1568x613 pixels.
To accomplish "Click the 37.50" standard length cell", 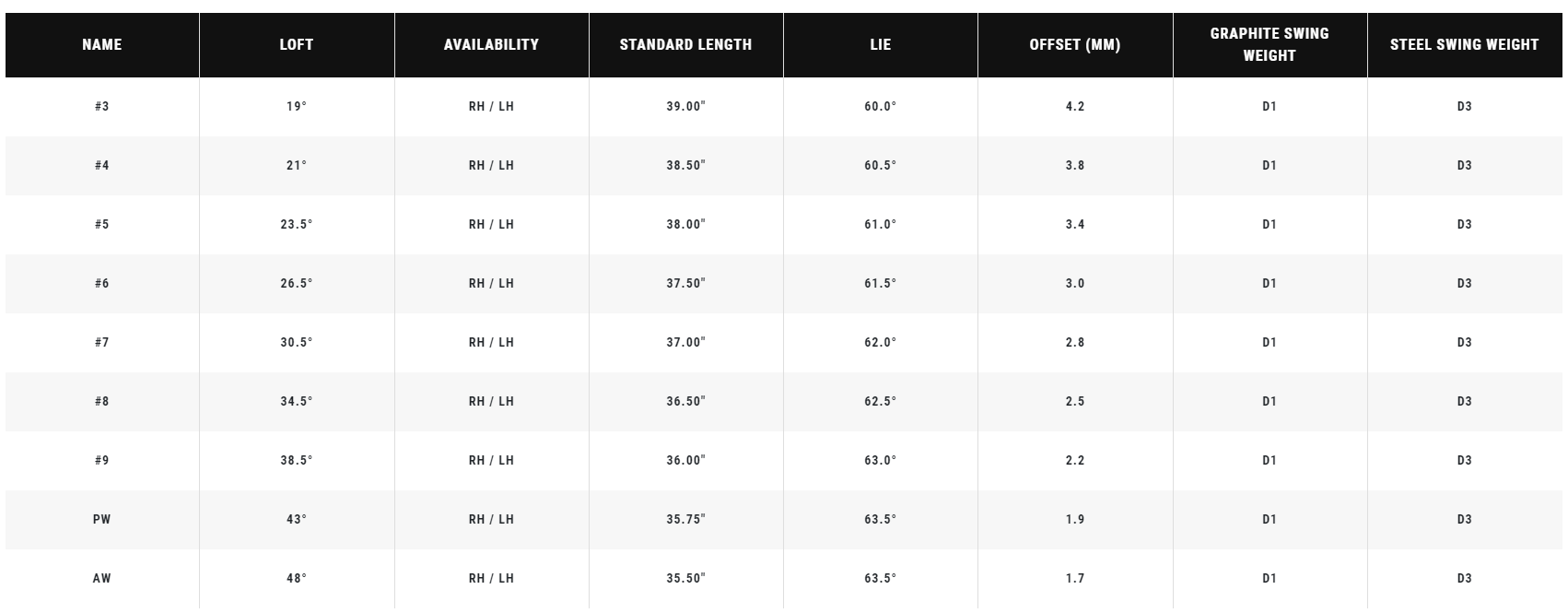I will pos(685,283).
